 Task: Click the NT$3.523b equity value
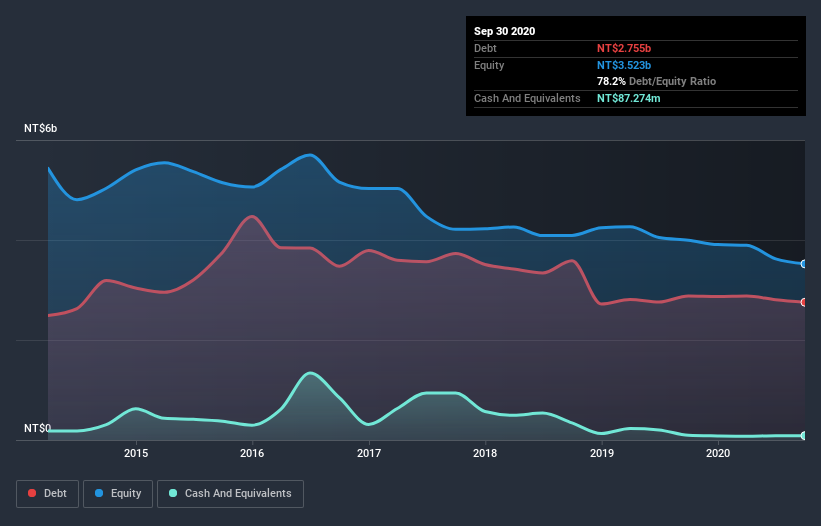click(x=624, y=65)
